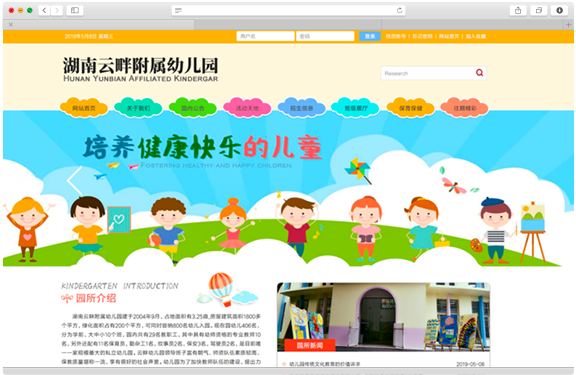
Task: Open the 找回账号 link
Action: pyautogui.click(x=396, y=36)
